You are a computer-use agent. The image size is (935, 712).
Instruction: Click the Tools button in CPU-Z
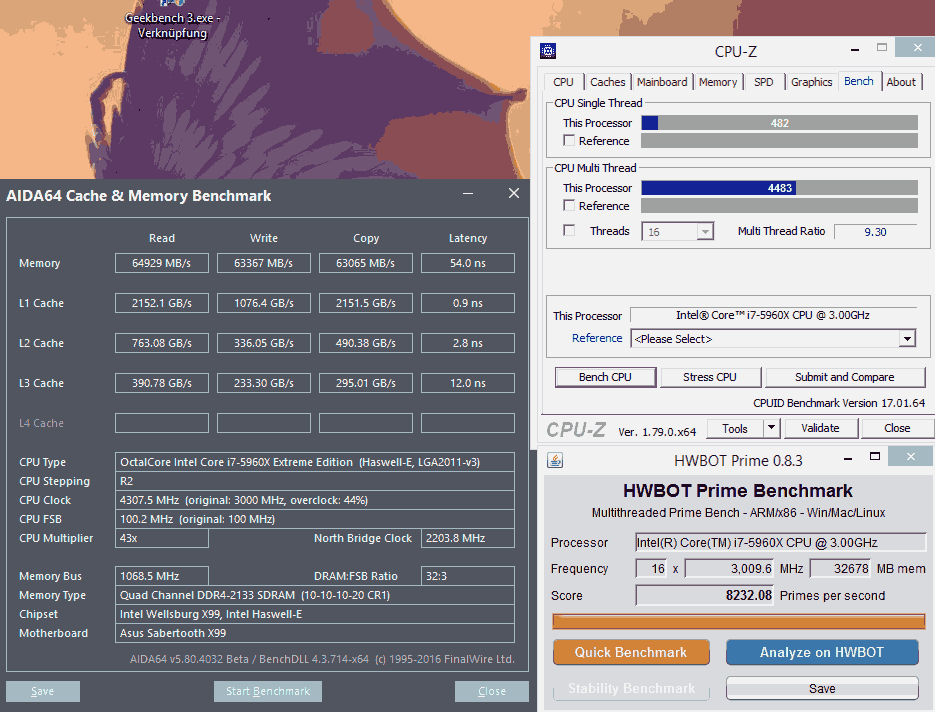pyautogui.click(x=735, y=428)
